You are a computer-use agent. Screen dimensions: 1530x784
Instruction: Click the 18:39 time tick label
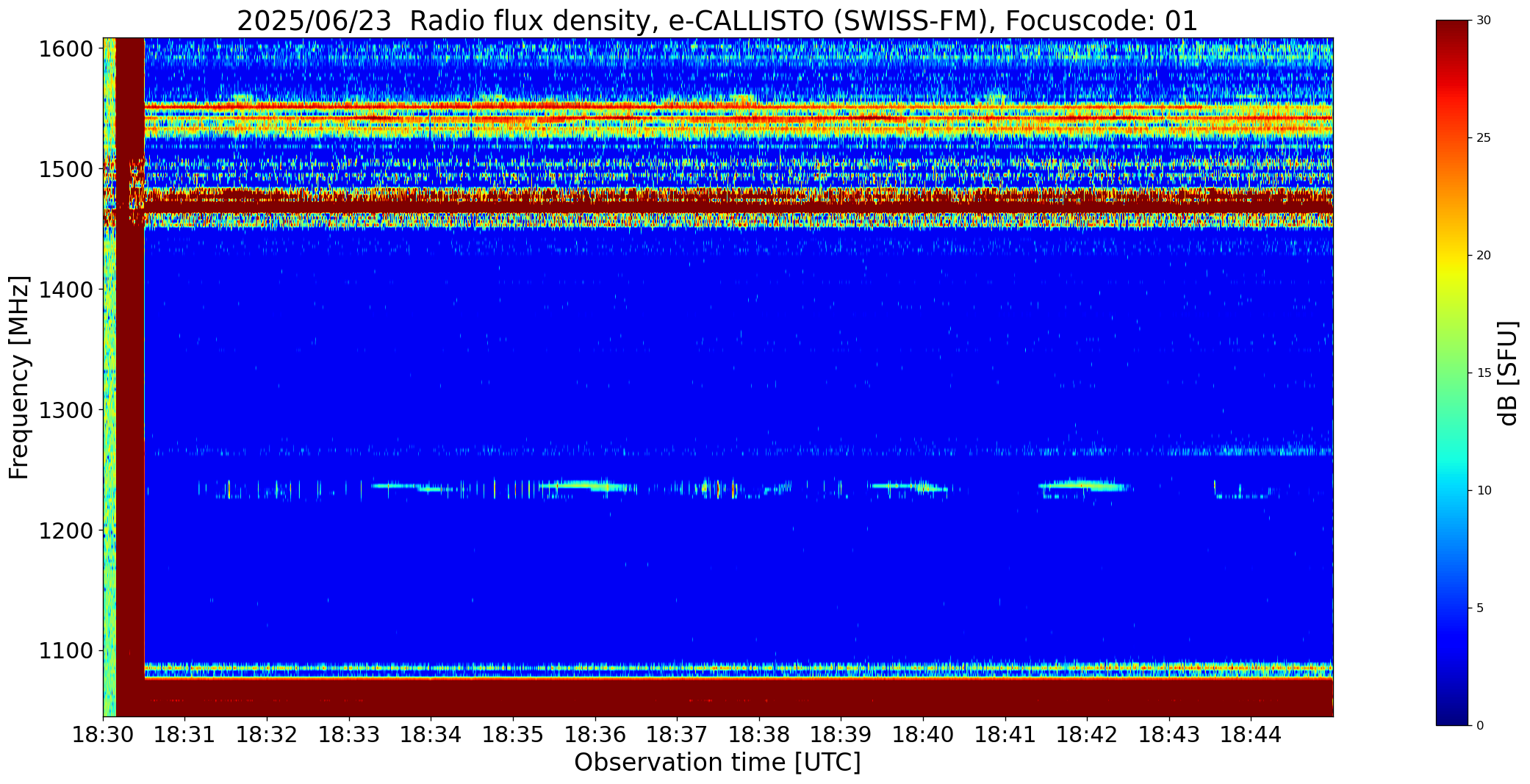coord(841,734)
